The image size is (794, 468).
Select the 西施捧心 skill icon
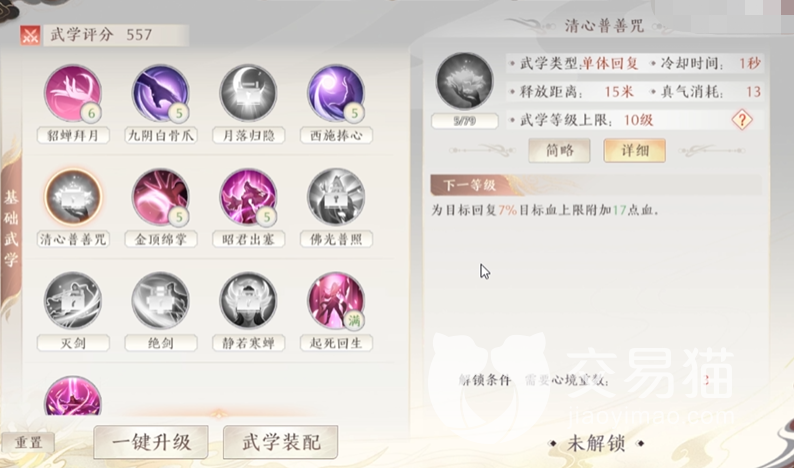coord(336,93)
